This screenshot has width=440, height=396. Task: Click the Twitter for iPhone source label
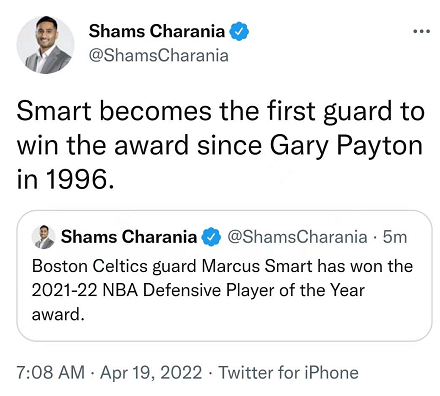[x=288, y=372]
